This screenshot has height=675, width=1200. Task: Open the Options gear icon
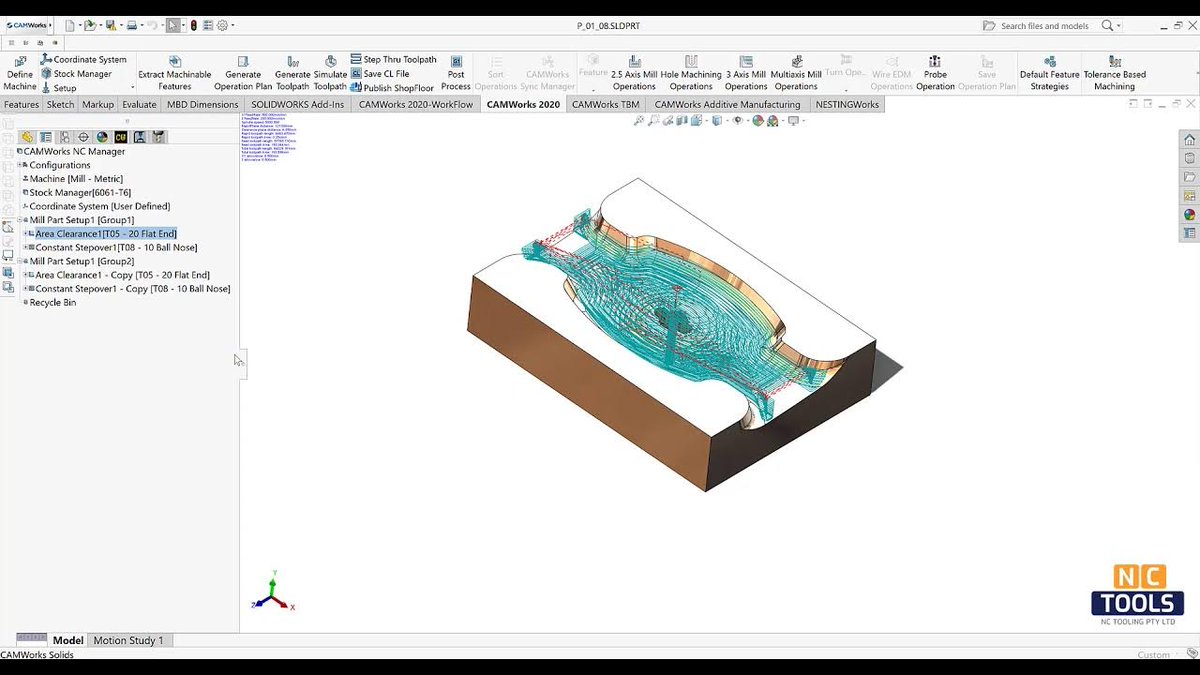point(222,25)
